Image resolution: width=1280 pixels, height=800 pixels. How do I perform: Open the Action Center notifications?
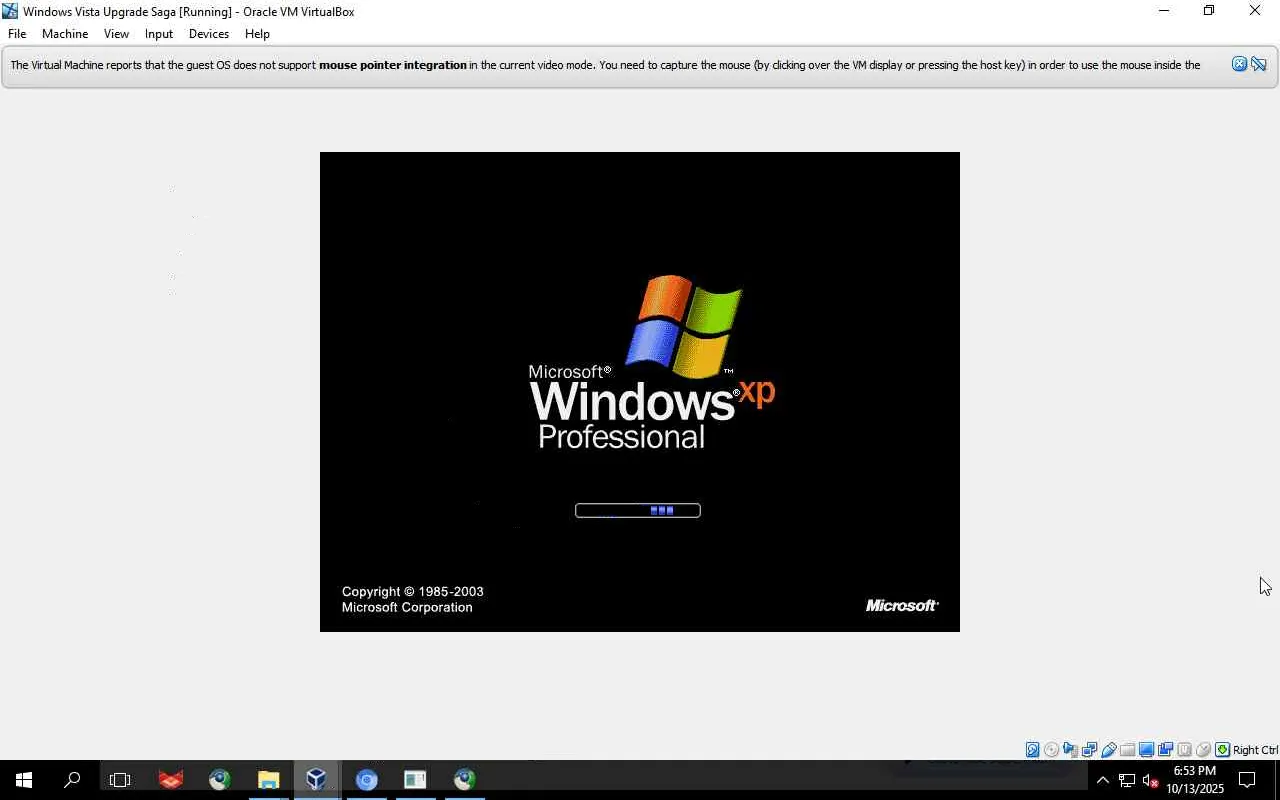coord(1247,780)
